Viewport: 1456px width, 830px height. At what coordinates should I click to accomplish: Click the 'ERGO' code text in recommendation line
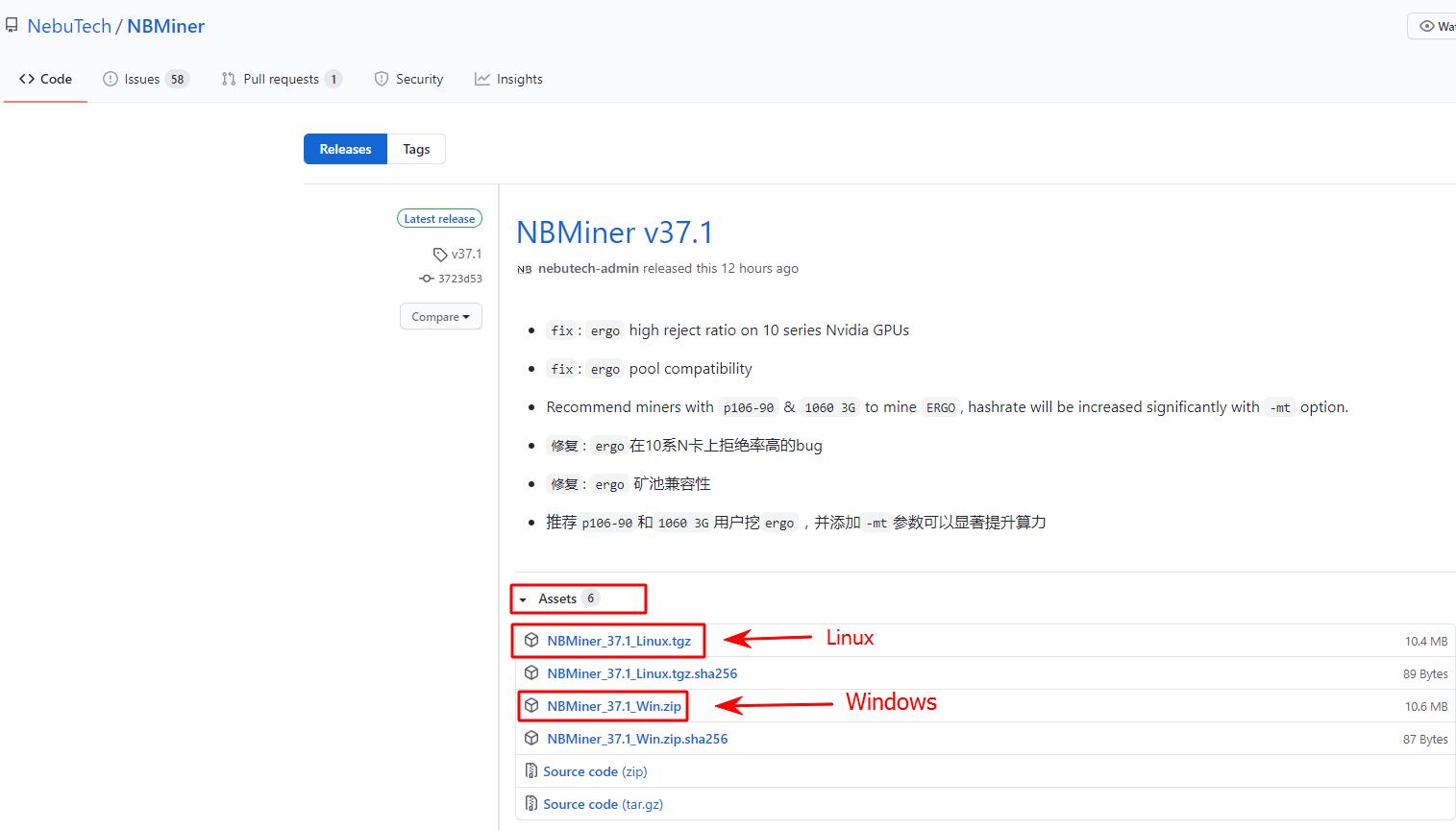point(941,407)
